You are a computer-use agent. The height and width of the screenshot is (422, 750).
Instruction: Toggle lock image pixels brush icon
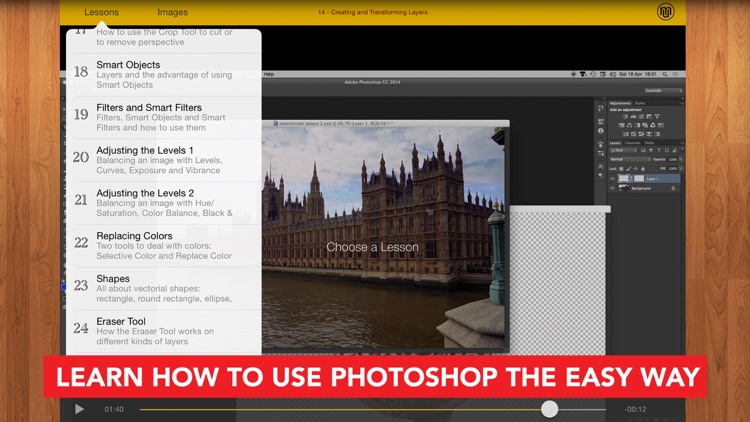629,169
